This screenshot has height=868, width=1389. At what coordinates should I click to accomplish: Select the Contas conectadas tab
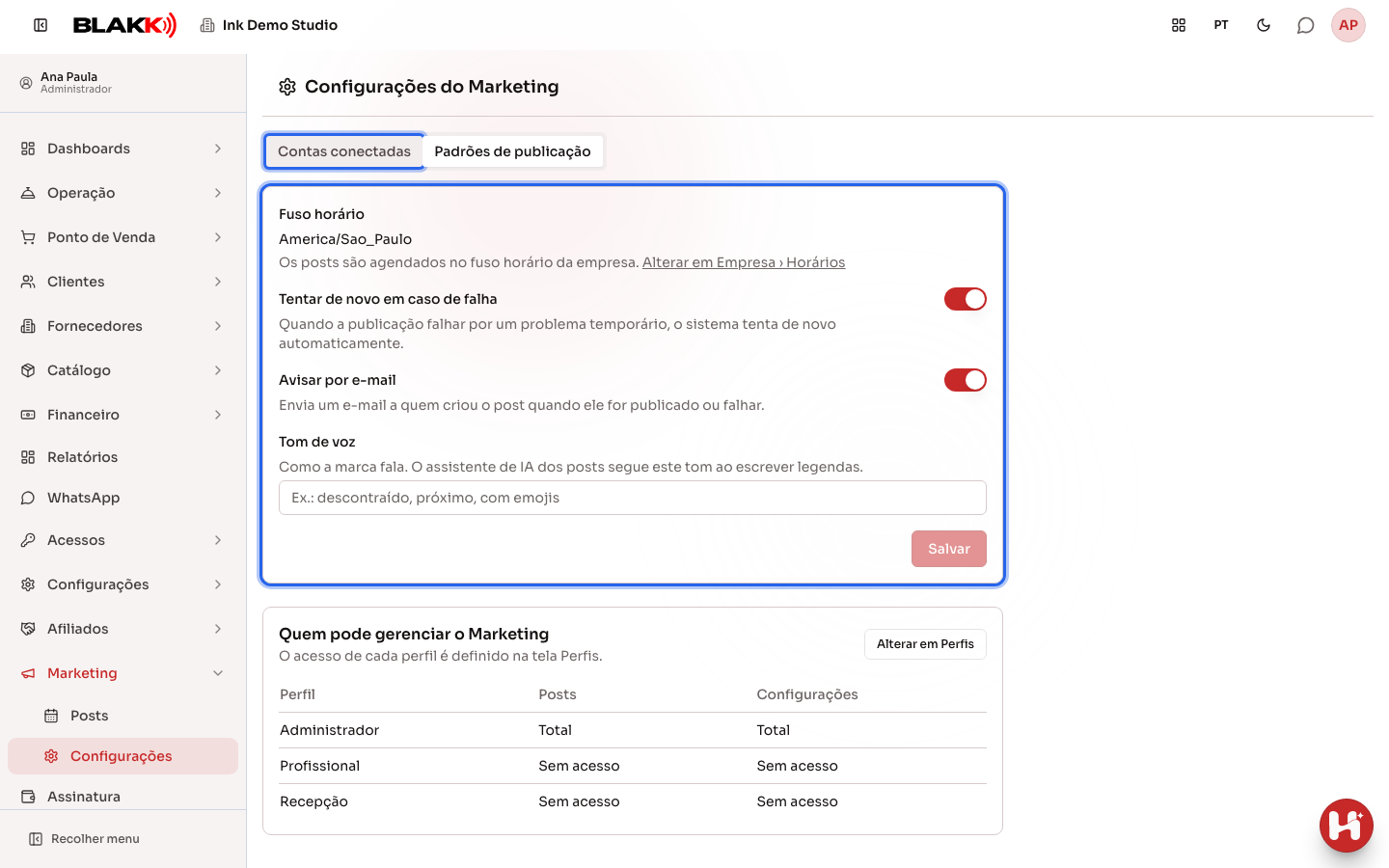click(344, 151)
